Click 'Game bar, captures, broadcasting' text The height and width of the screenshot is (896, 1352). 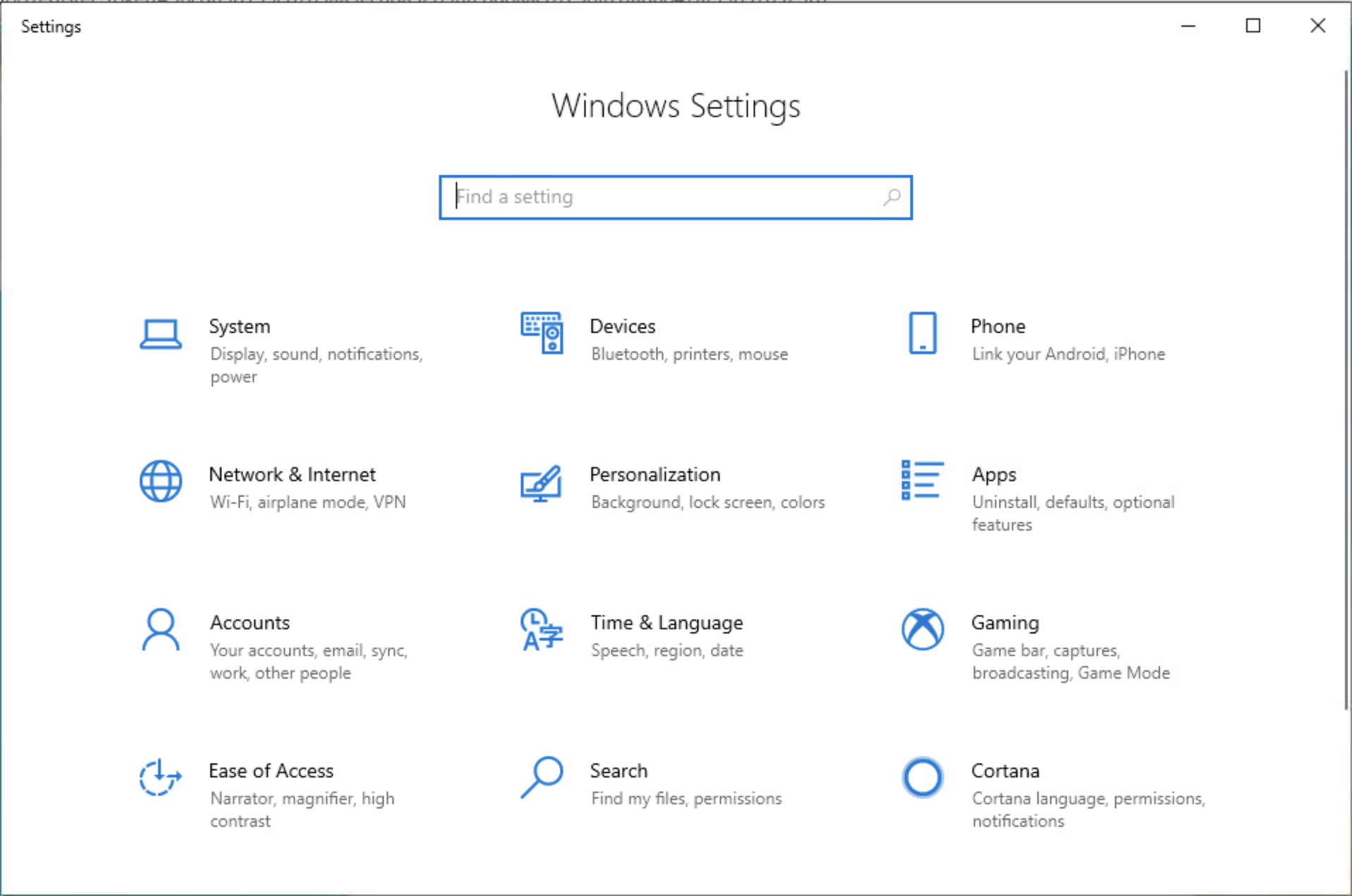click(1070, 661)
